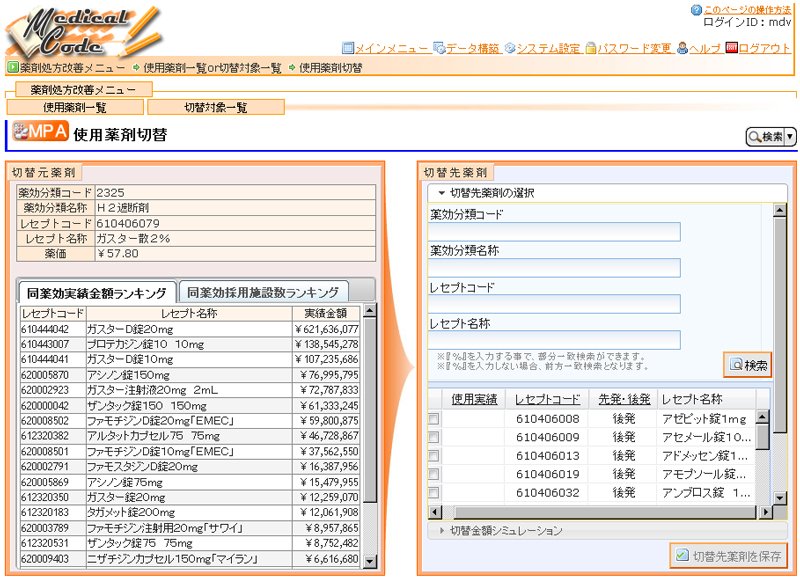This screenshot has width=800, height=578.
Task: Click the orange 検索 button with magnifier
Action: coord(747,365)
